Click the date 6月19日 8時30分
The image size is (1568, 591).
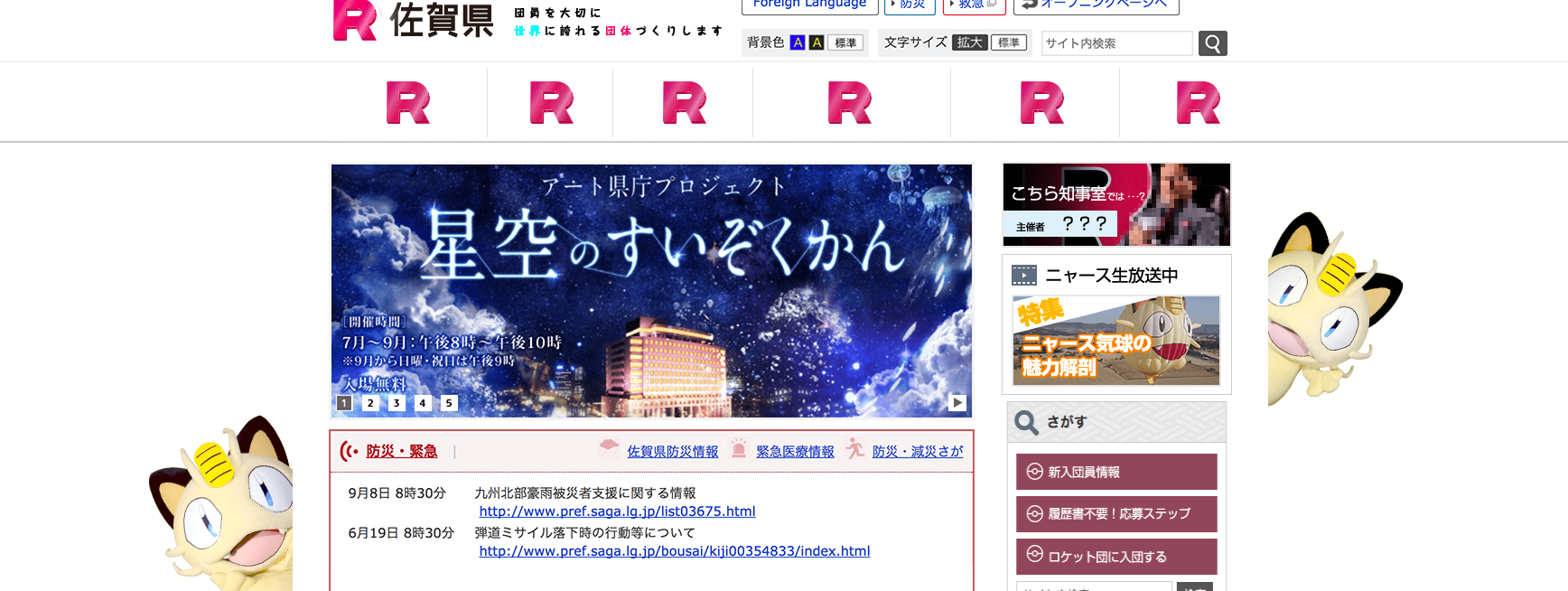click(401, 532)
